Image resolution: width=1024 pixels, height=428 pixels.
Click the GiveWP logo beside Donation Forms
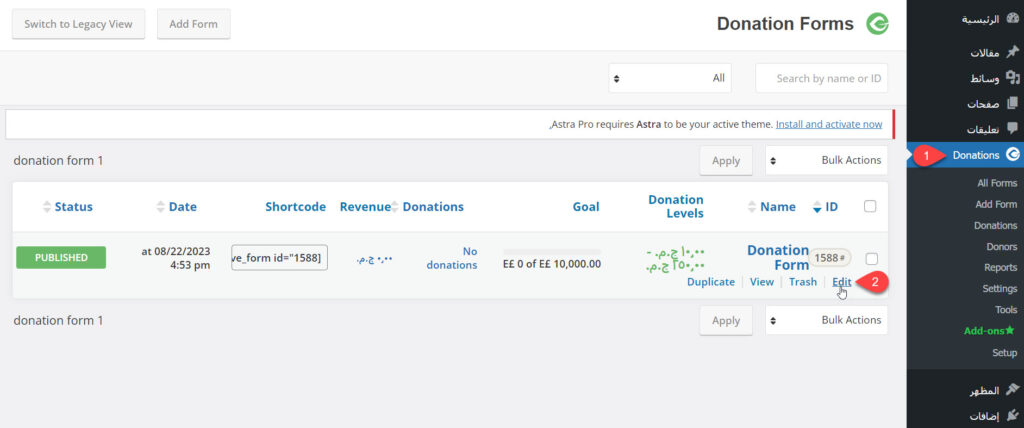[877, 24]
